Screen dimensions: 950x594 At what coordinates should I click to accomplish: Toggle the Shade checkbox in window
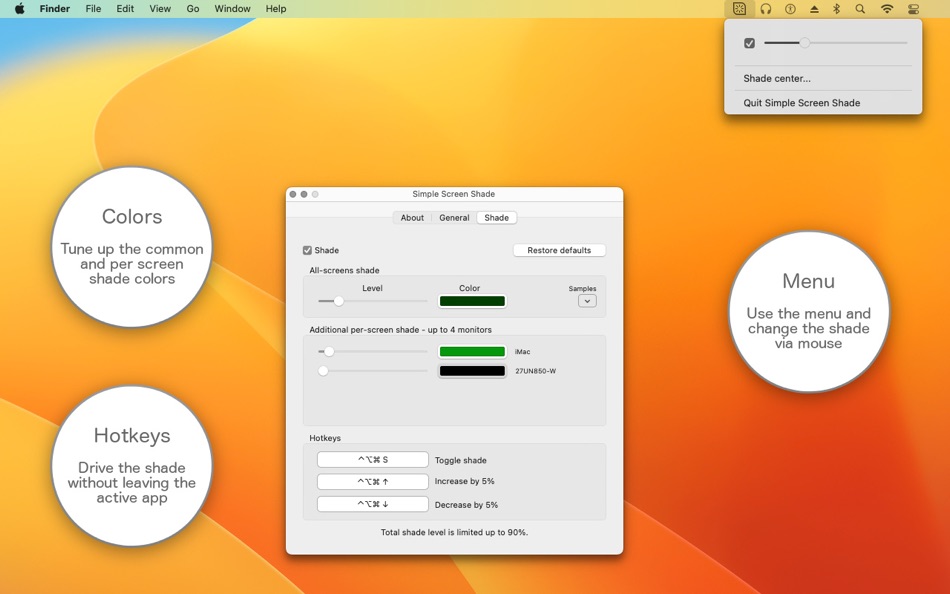[x=307, y=250]
